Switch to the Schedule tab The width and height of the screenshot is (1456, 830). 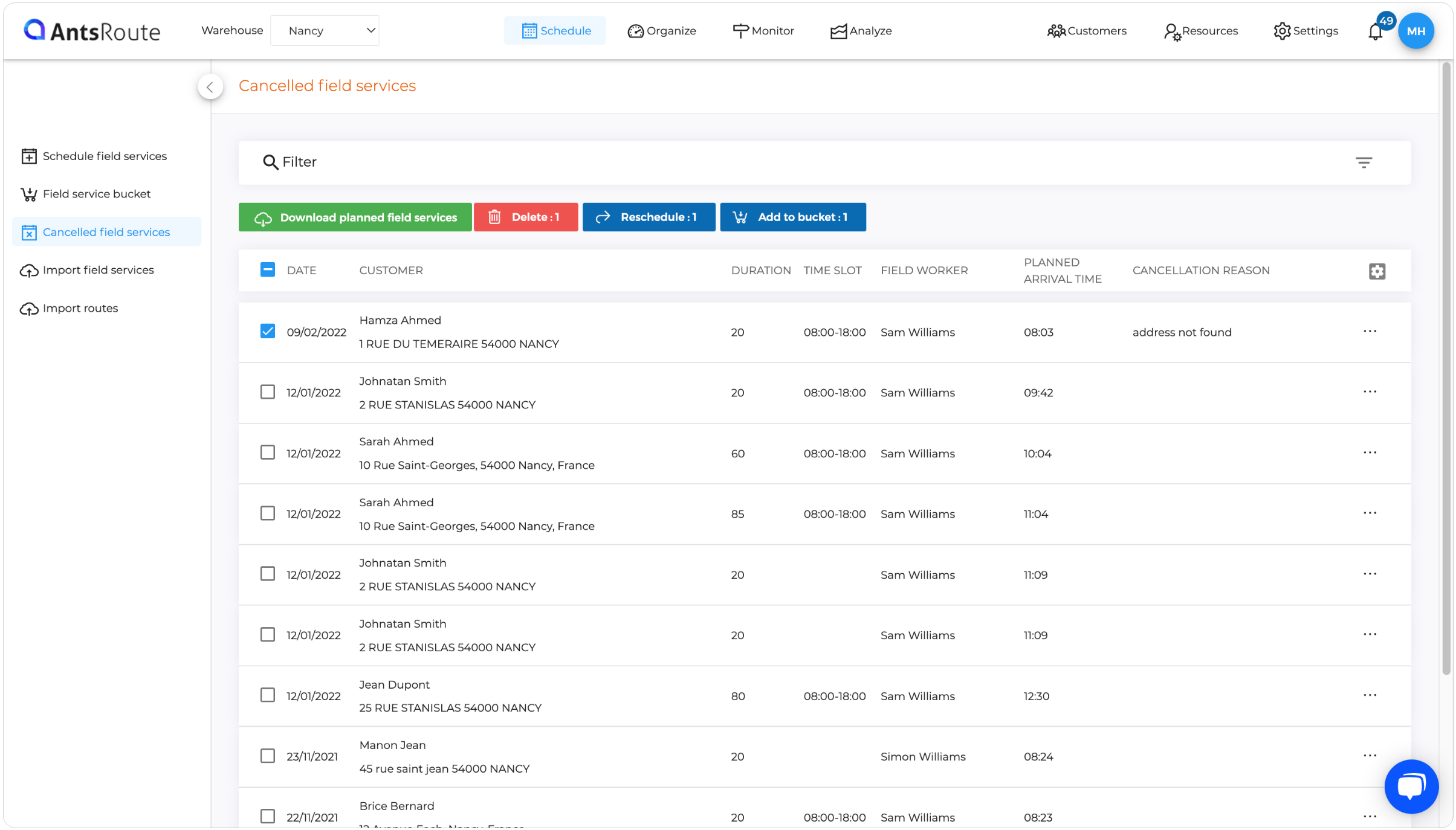click(555, 31)
